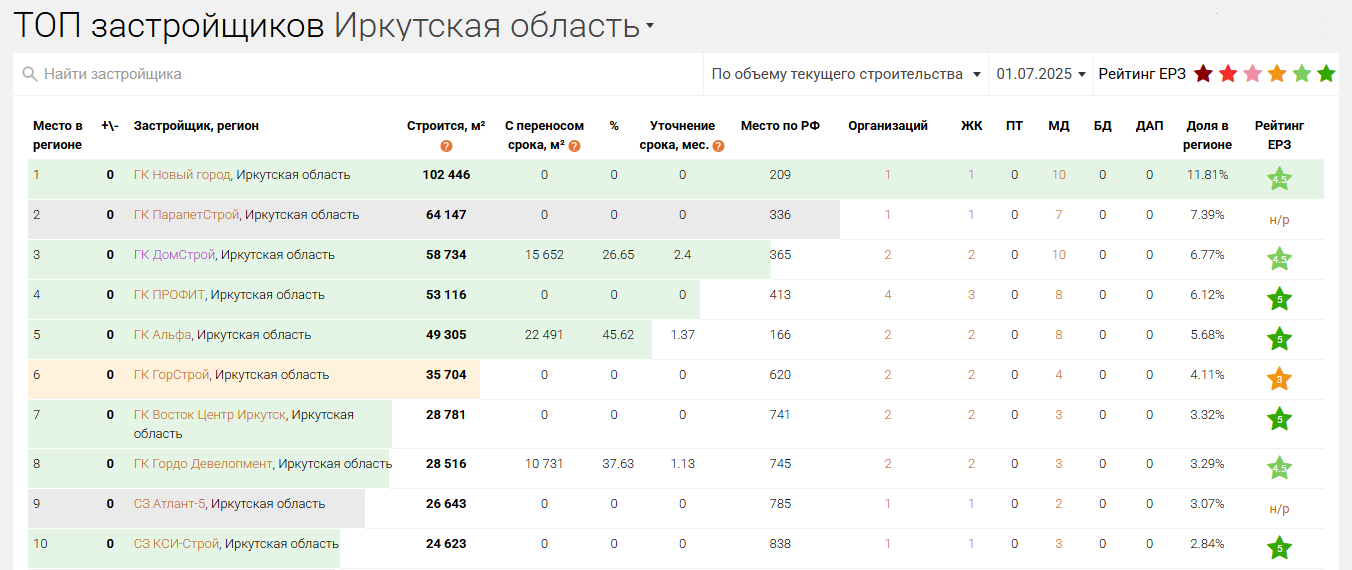Open the Иркутская область region dropdown

pos(650,27)
